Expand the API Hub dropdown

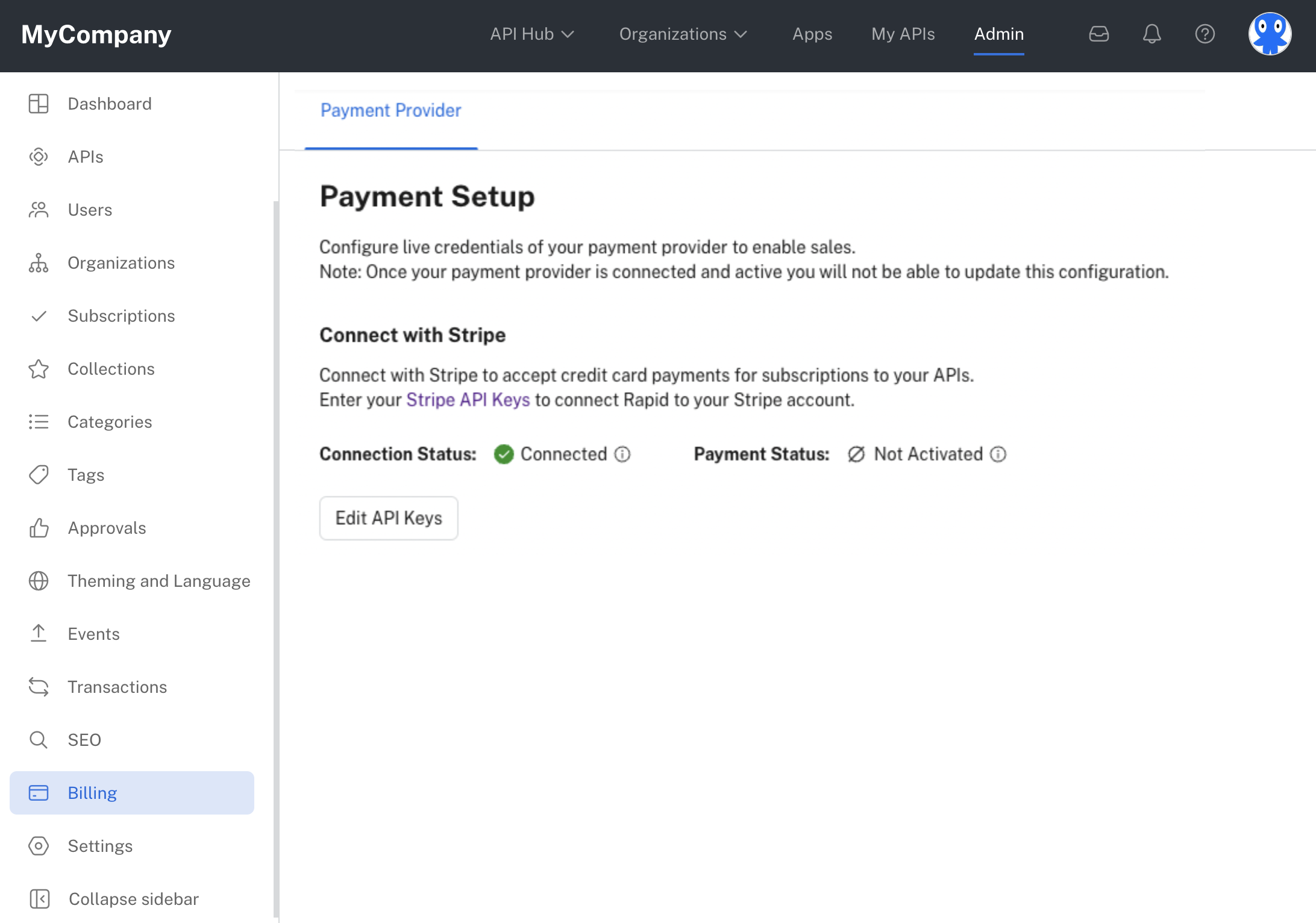(531, 34)
